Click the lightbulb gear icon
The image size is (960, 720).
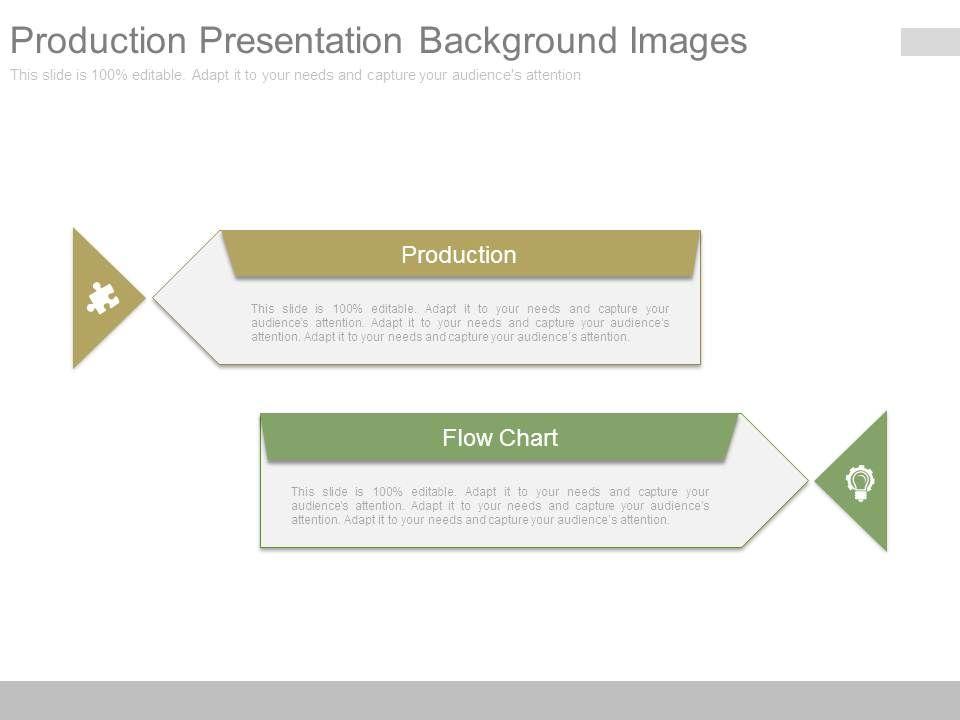tap(860, 483)
